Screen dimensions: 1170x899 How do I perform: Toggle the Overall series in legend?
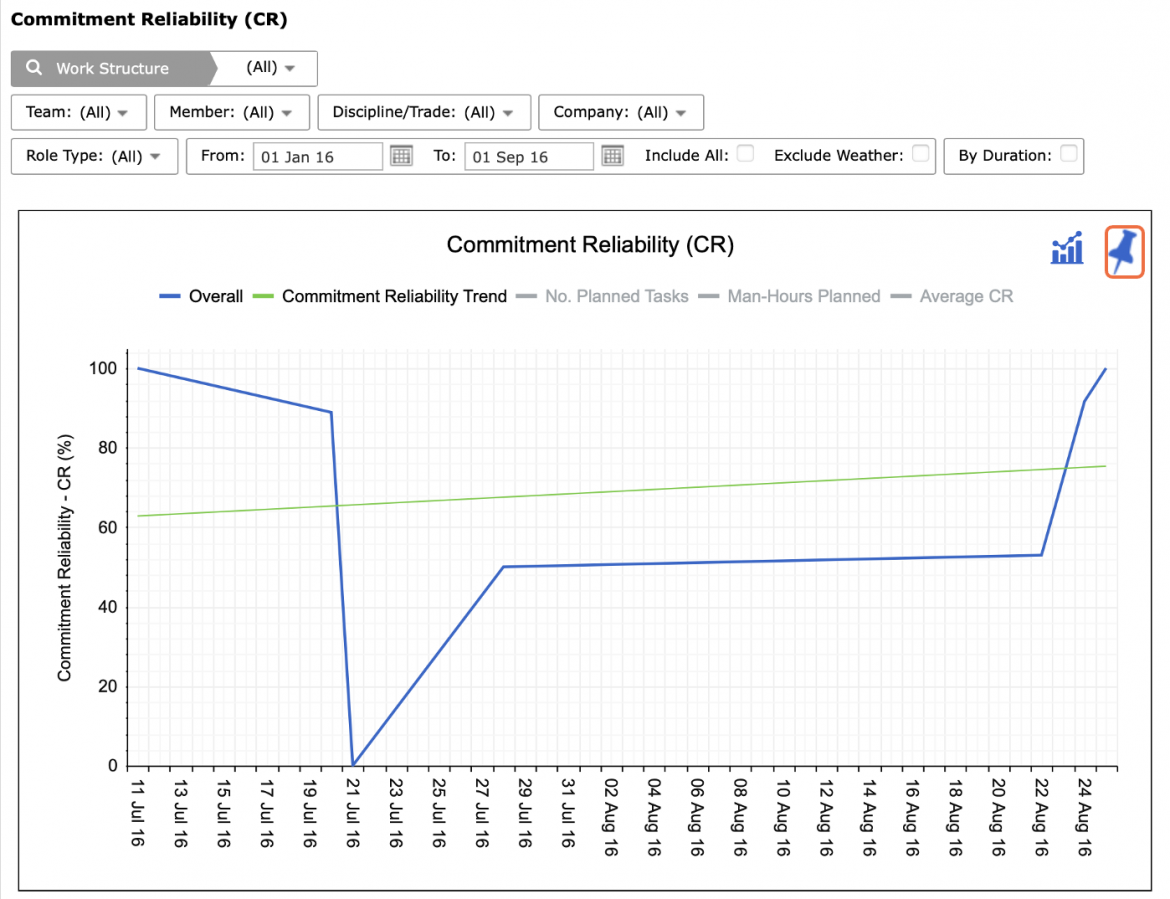point(201,296)
